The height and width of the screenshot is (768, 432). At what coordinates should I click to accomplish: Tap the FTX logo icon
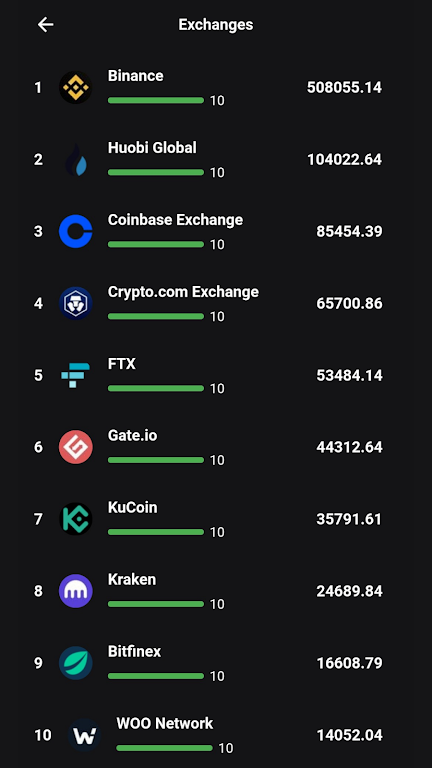tap(75, 375)
